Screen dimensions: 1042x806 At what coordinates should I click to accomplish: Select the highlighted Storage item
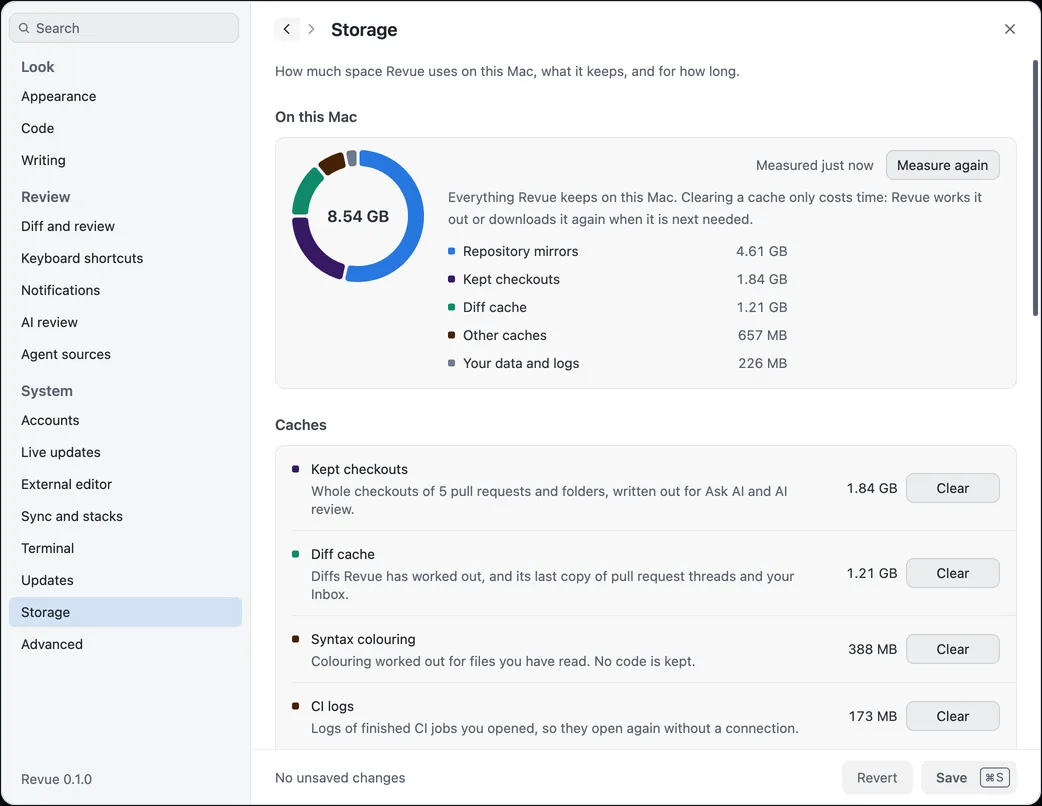click(x=126, y=612)
